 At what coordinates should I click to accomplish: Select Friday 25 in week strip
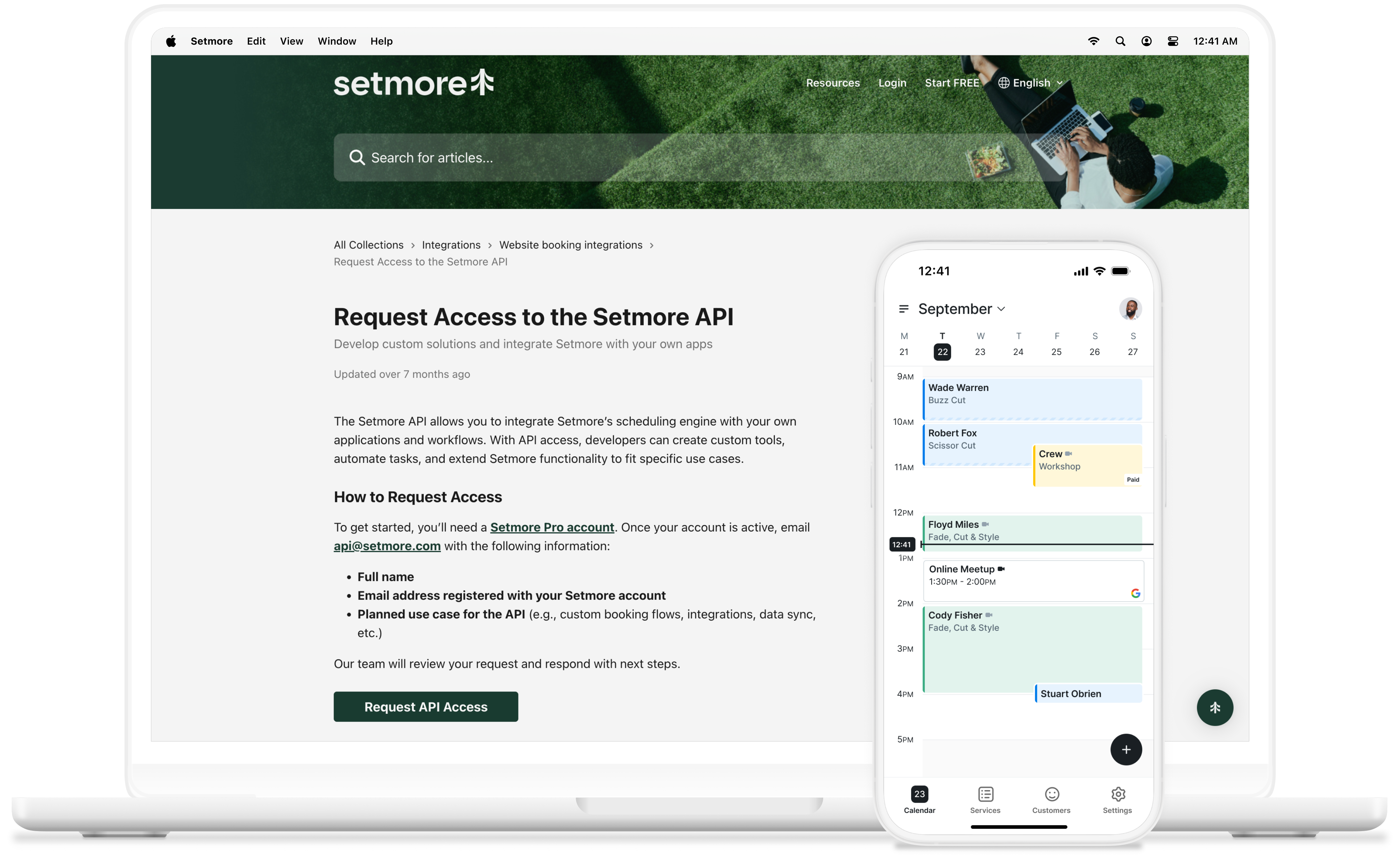click(x=1057, y=344)
